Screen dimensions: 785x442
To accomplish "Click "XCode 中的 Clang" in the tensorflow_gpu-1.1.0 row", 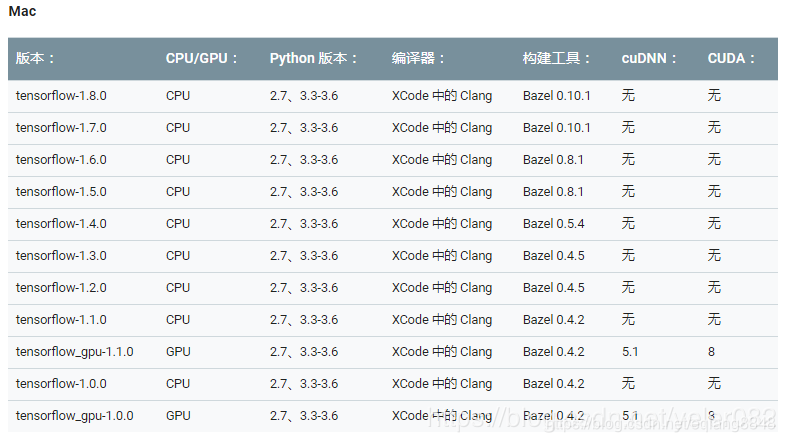I will tap(442, 352).
